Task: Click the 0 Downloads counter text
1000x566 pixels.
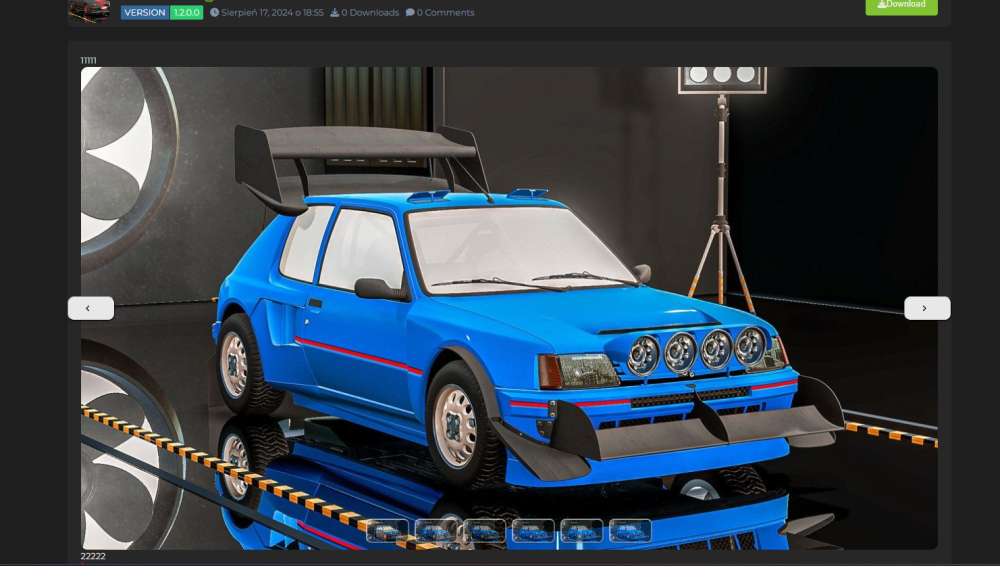Action: 370,13
